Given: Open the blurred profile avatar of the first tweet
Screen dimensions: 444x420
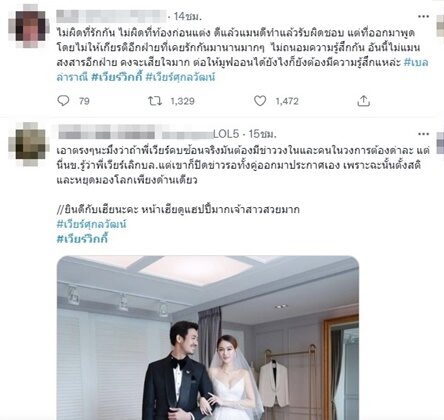Looking at the screenshot, I should click(29, 26).
